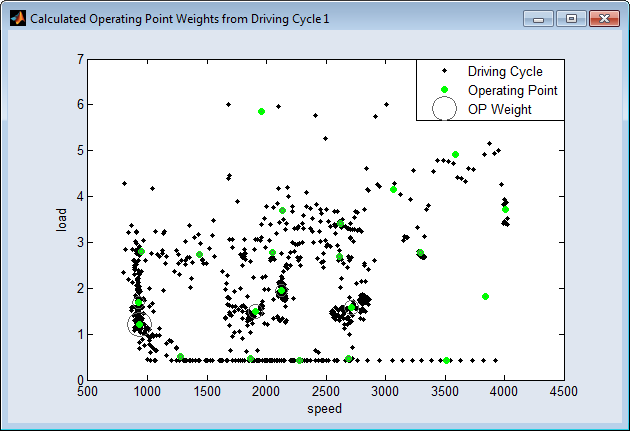Maximize the figure window
630x431 pixels.
572,19
